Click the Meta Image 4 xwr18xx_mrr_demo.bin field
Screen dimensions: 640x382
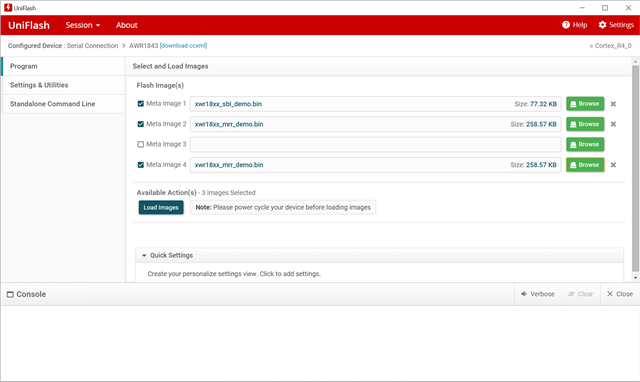[376, 165]
